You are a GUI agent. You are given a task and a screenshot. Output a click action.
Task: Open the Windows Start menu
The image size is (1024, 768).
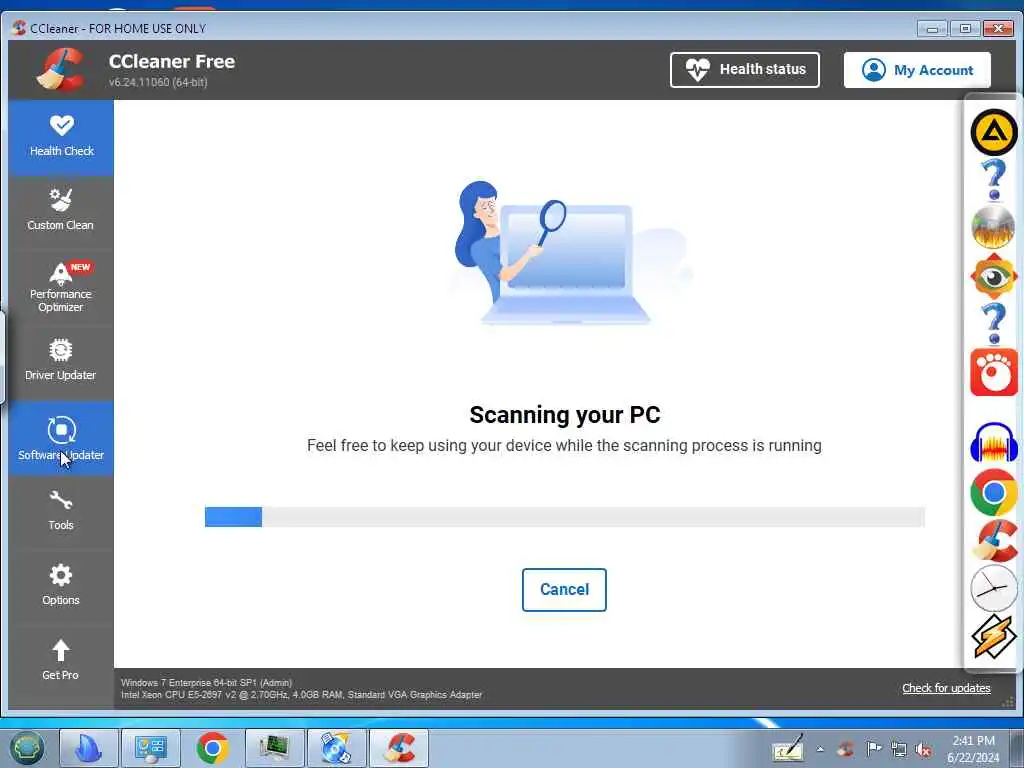[26, 748]
